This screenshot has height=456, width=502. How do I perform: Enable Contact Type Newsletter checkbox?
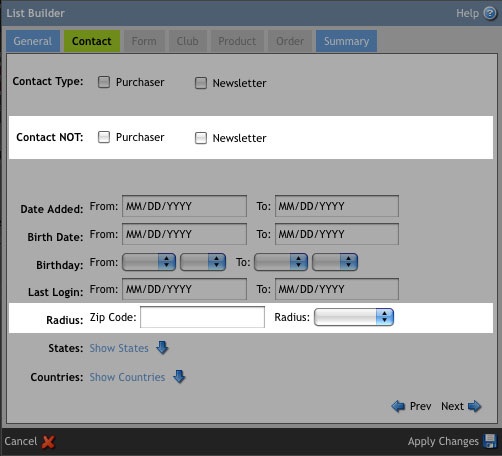click(x=201, y=83)
